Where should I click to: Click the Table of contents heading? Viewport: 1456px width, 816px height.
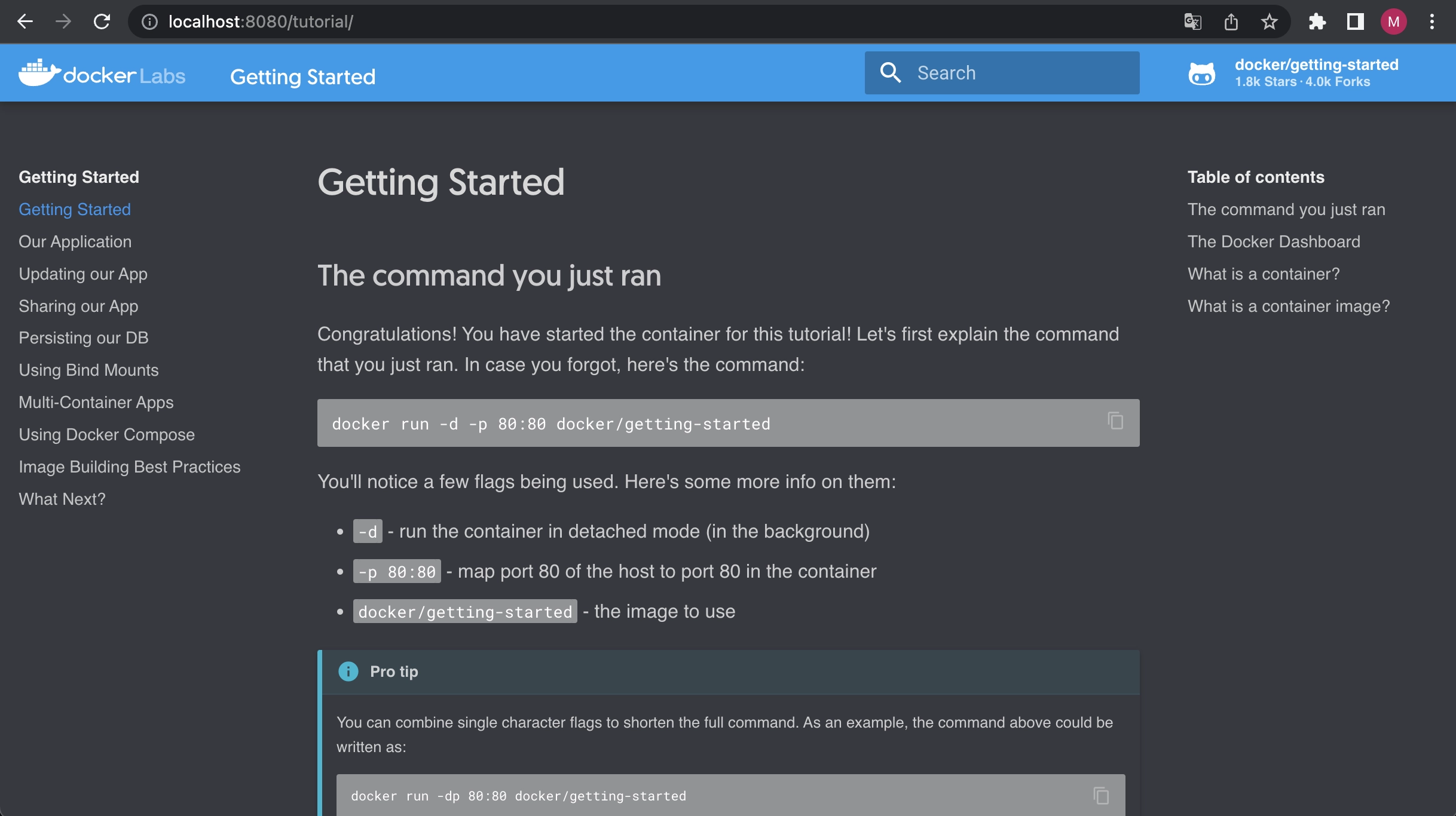click(1256, 177)
